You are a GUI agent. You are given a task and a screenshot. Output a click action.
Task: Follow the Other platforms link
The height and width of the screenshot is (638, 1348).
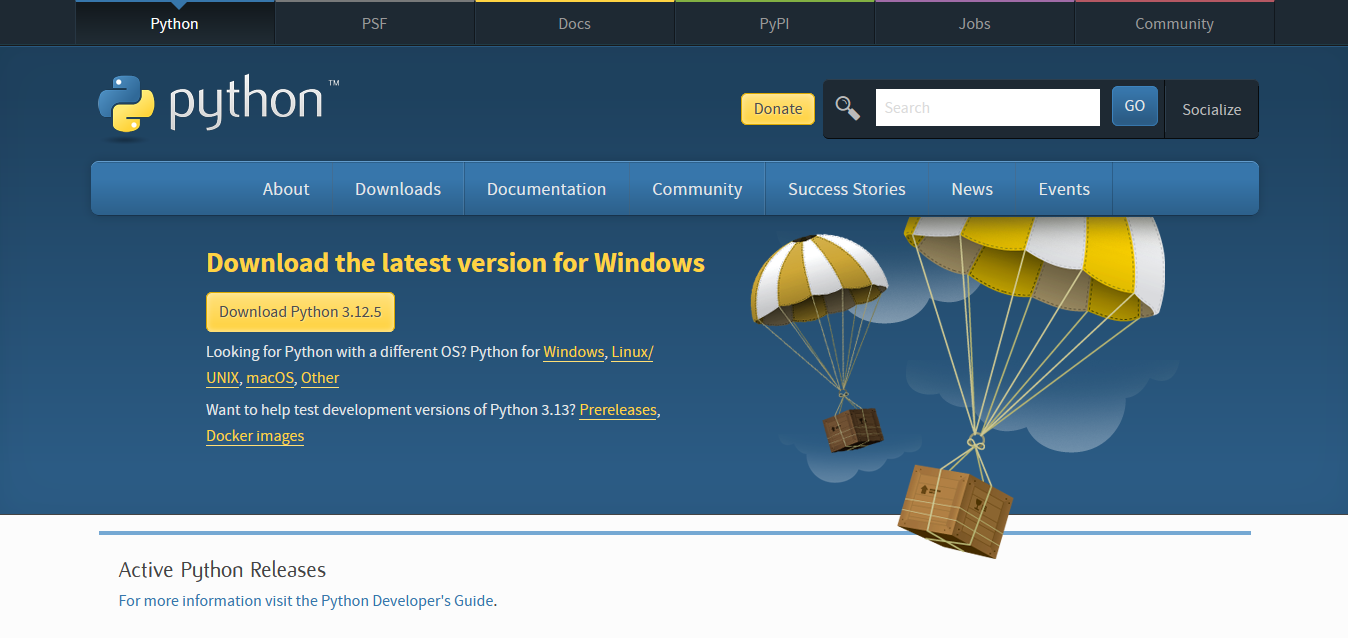click(320, 378)
